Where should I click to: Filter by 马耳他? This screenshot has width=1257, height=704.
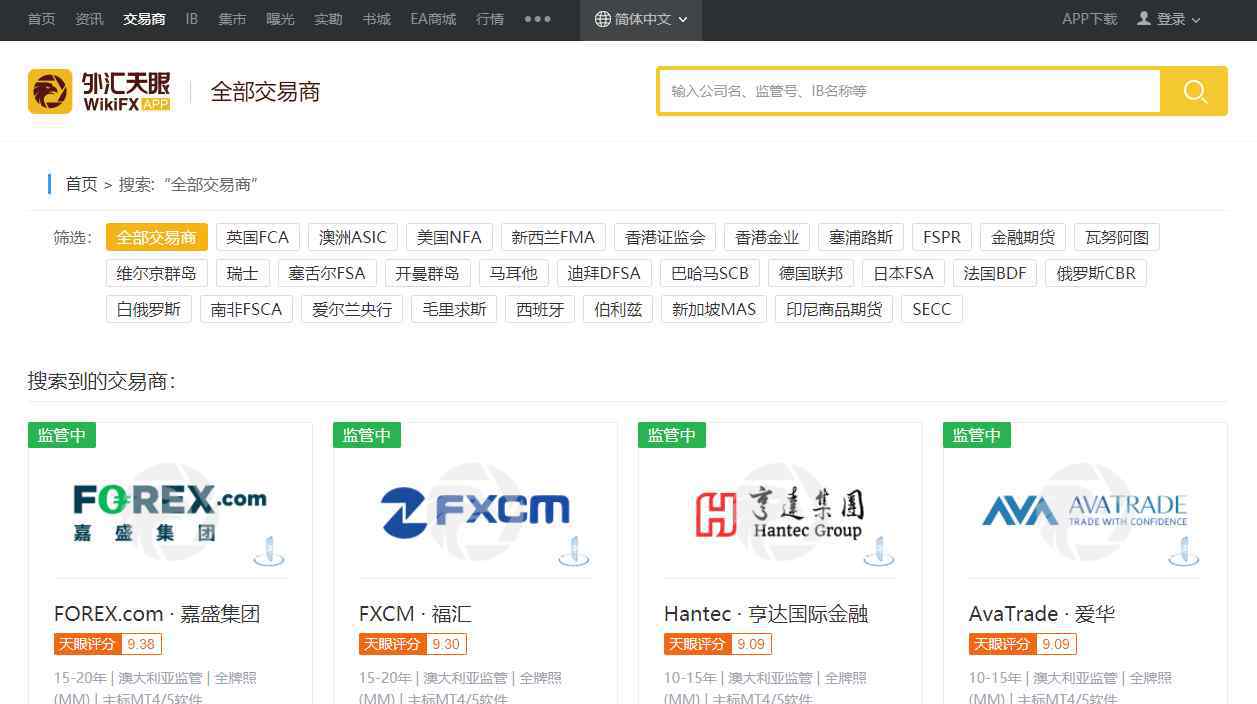[513, 273]
